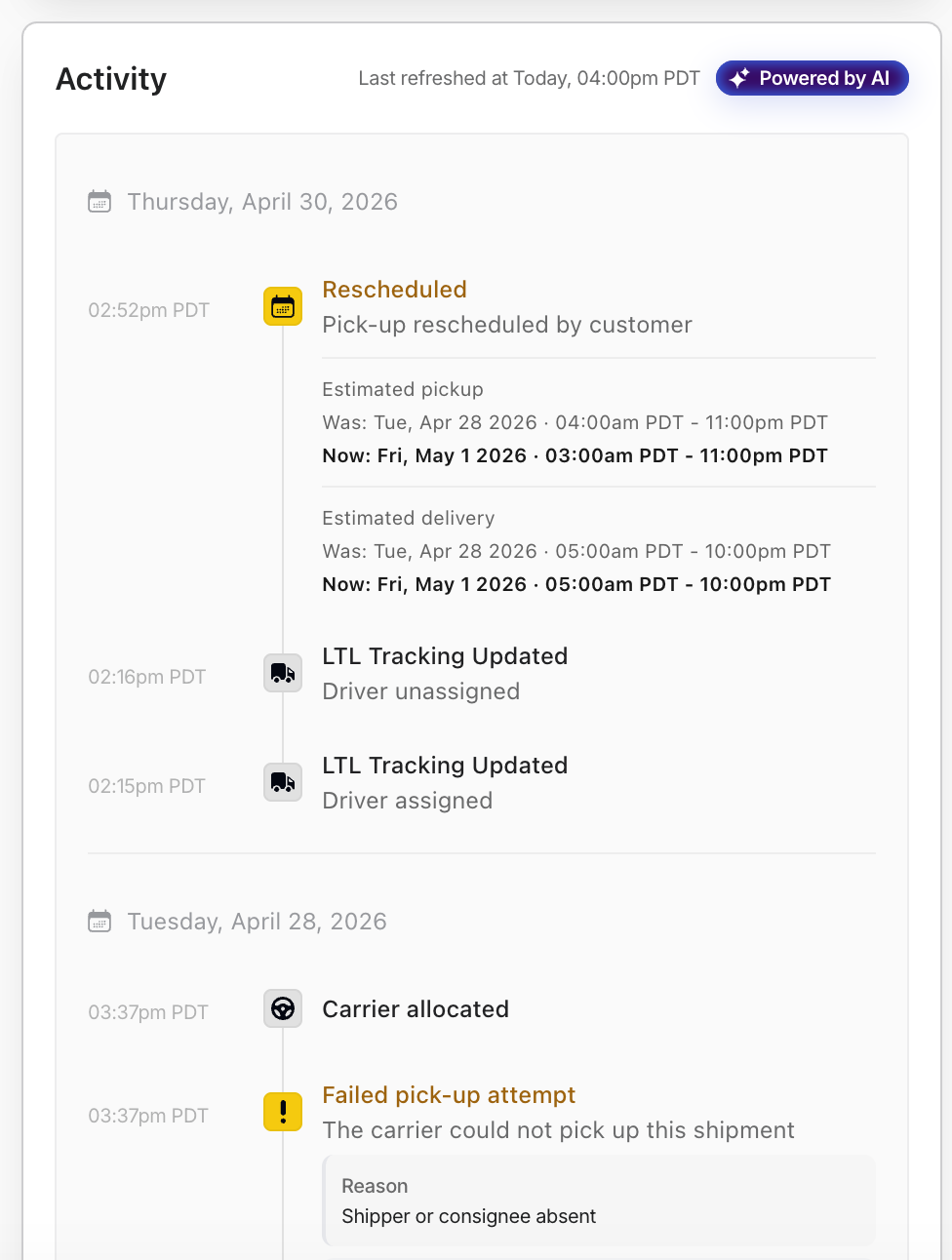The height and width of the screenshot is (1260, 952).
Task: Click the truck icon for Driver assigned
Action: [x=283, y=782]
